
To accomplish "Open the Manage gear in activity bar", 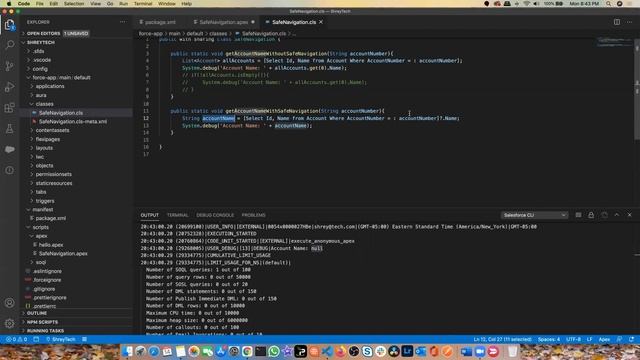I will [10, 323].
